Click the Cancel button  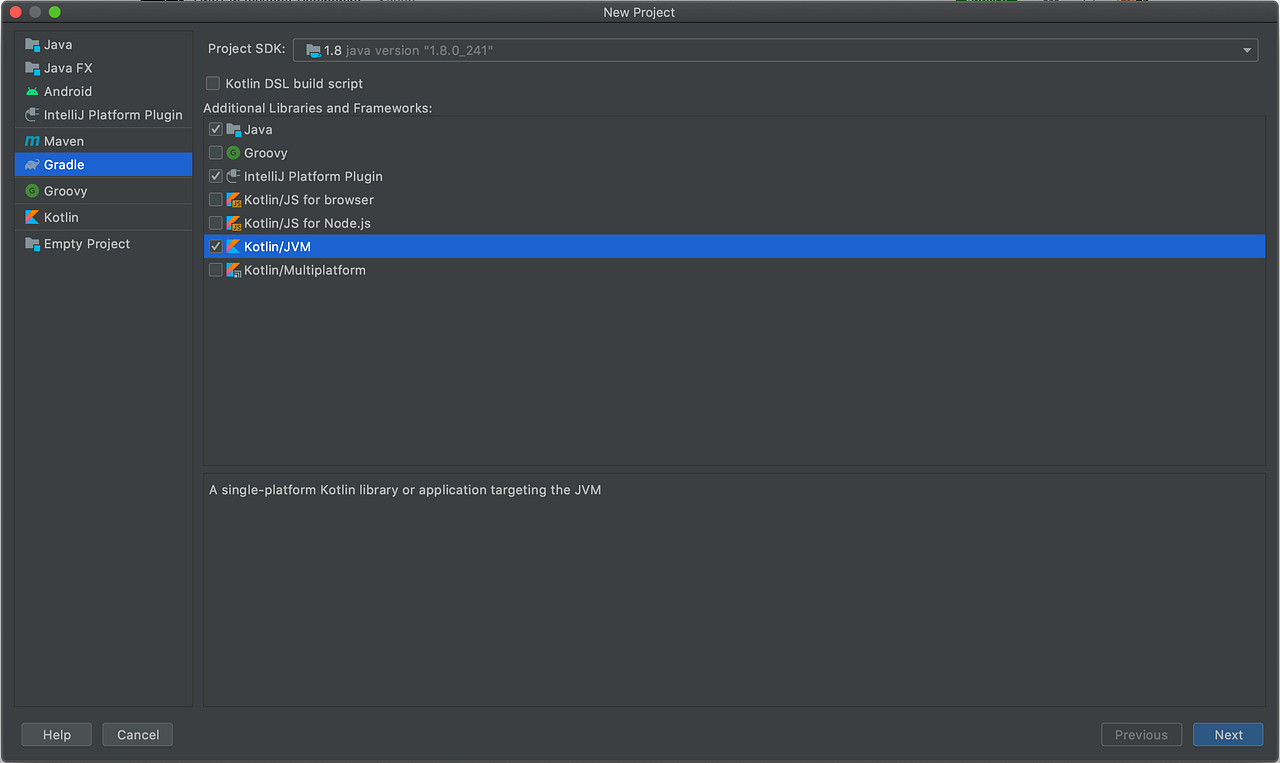[x=137, y=734]
